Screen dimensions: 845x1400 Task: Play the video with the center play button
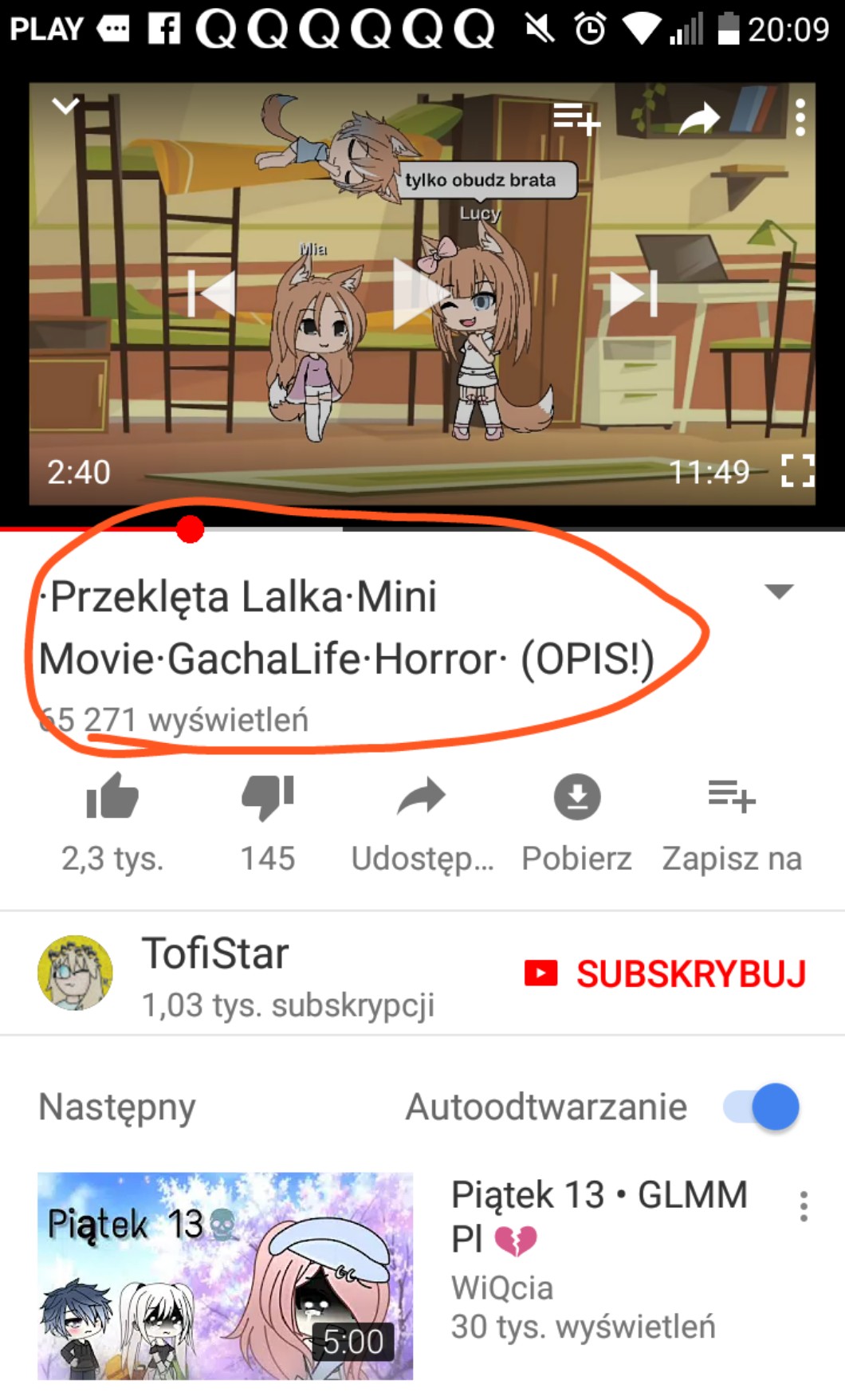tap(421, 293)
